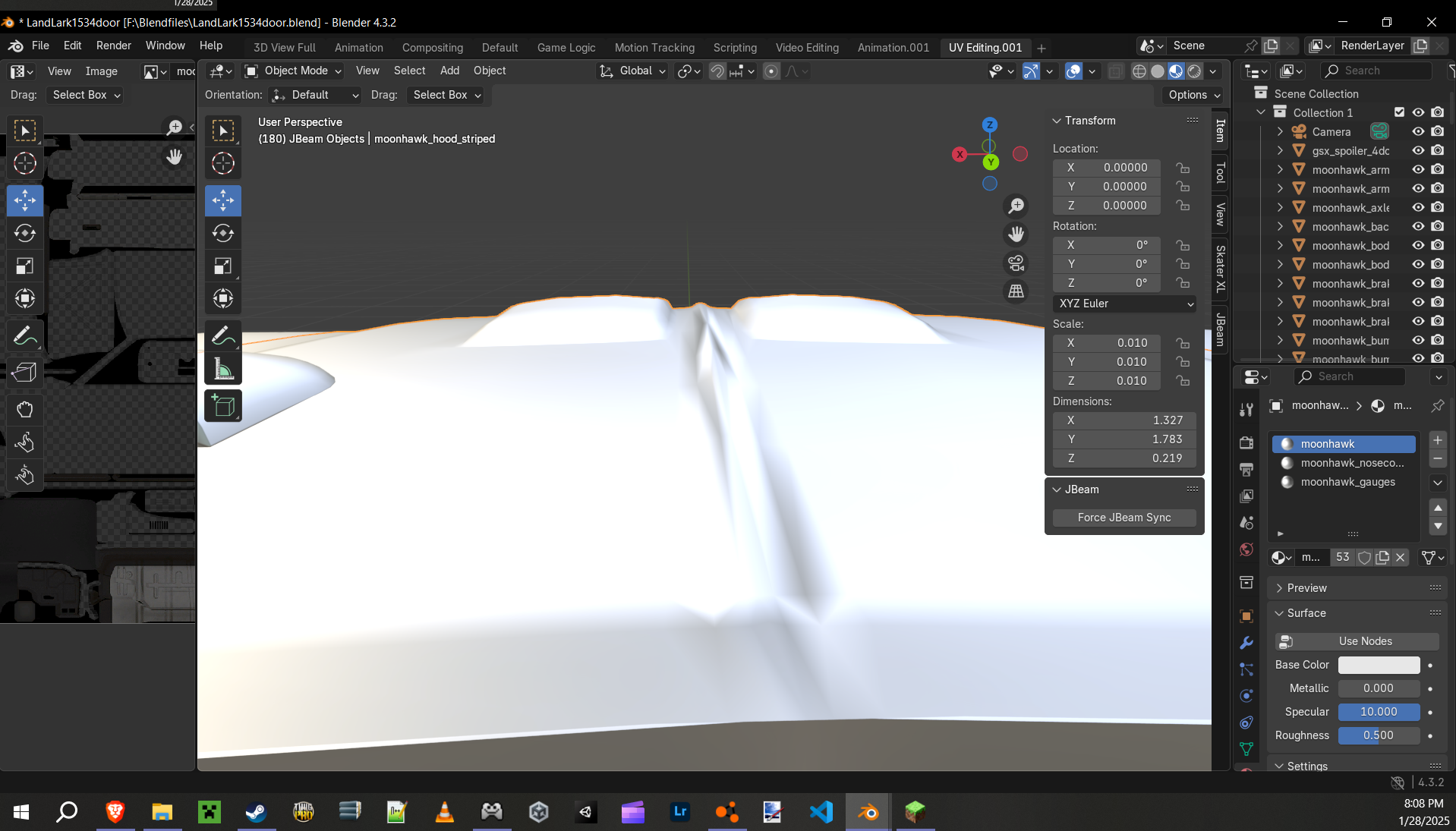Select the Cursor tool in 3D viewport toolbar
This screenshot has width=1456, height=831.
[x=223, y=163]
